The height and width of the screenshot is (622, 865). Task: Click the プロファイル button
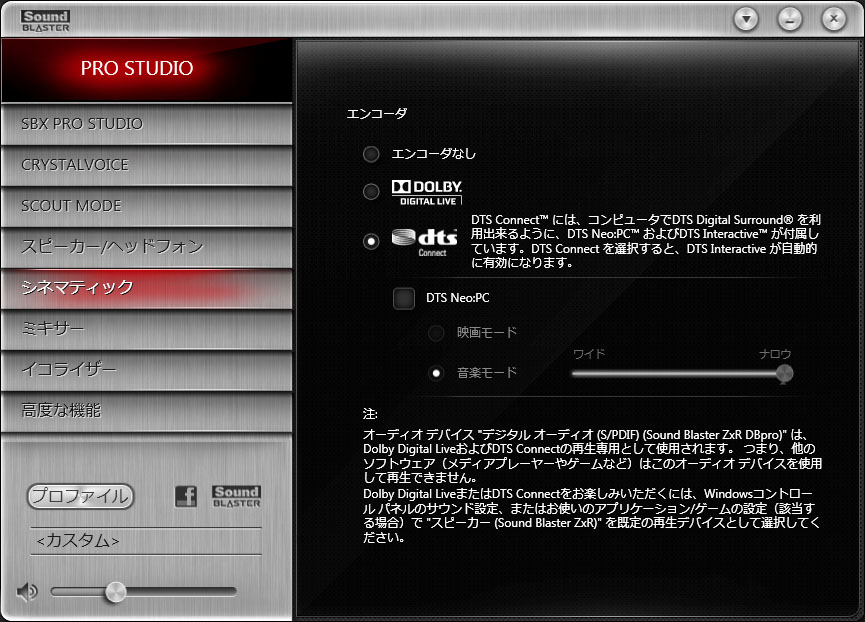[x=81, y=496]
